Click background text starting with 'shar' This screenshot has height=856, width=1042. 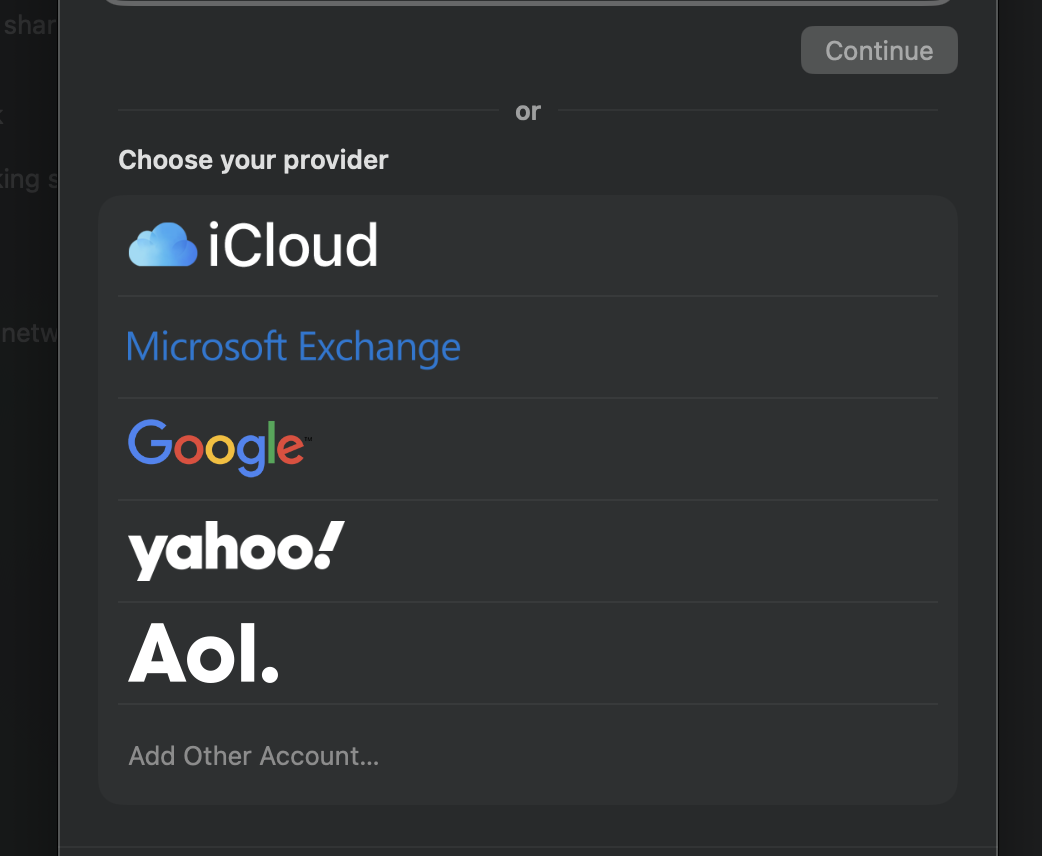(x=29, y=25)
